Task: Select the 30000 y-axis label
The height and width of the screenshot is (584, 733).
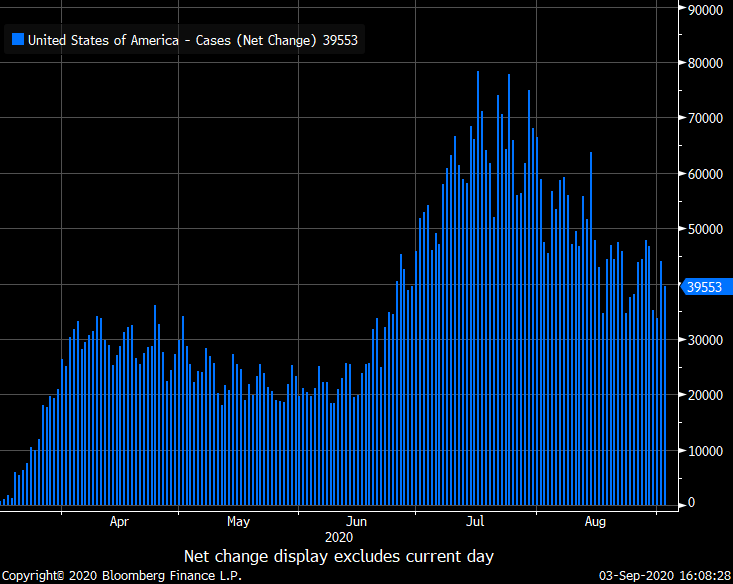Action: 707,340
